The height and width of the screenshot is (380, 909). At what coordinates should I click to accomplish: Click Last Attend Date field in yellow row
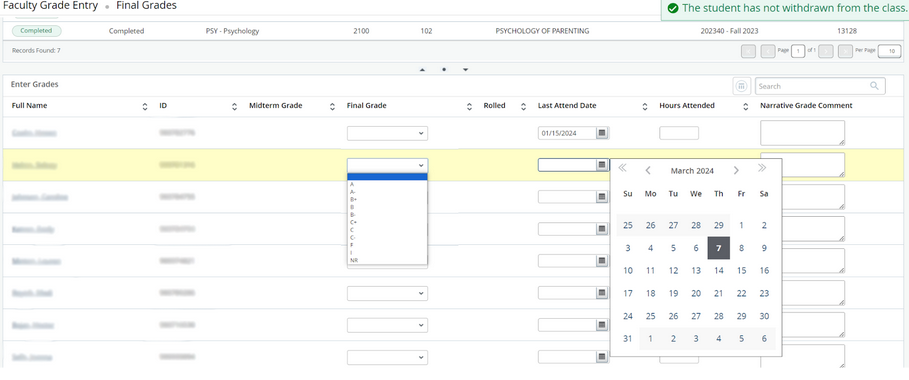567,165
